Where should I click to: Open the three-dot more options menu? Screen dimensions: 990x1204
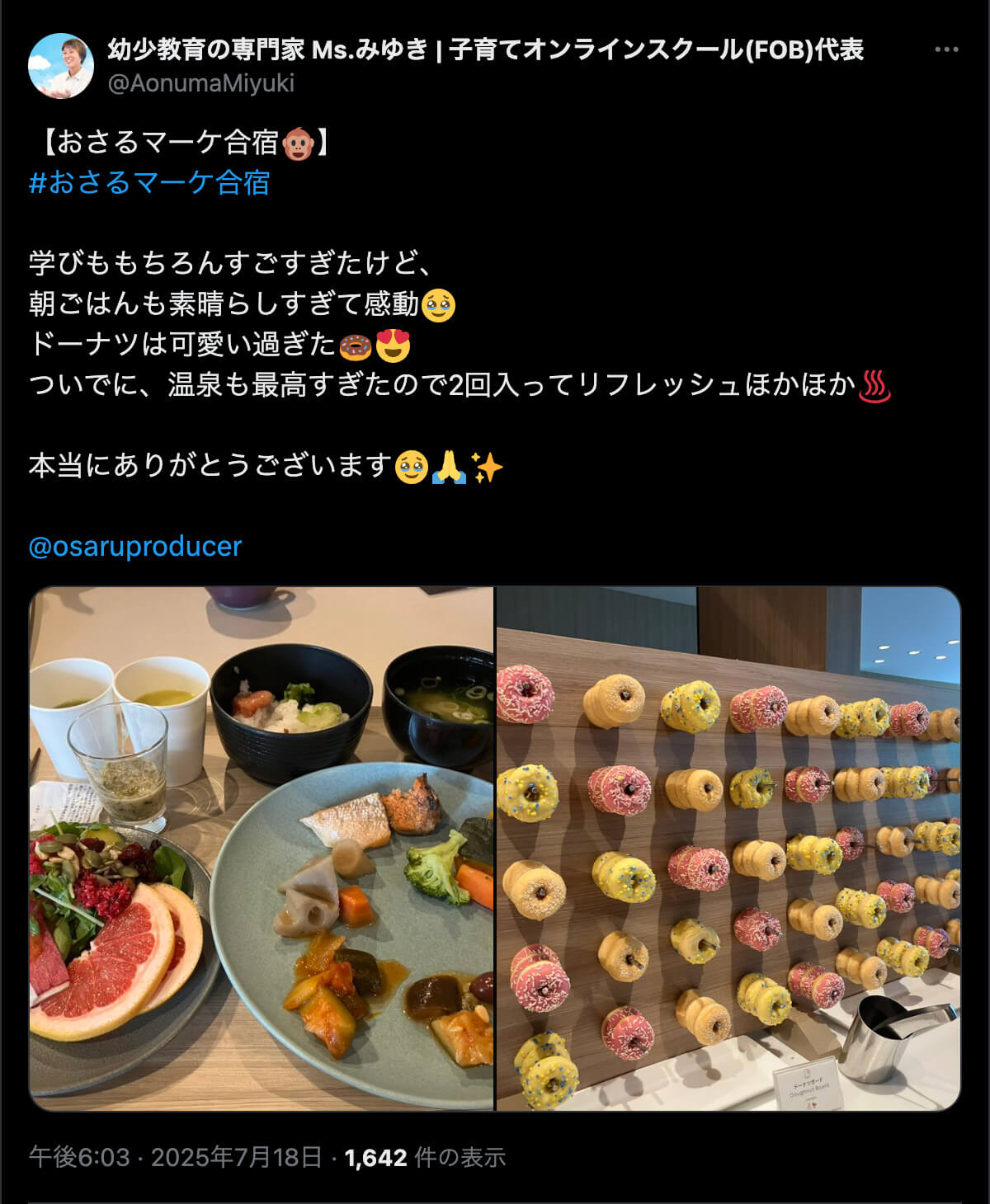[x=946, y=49]
